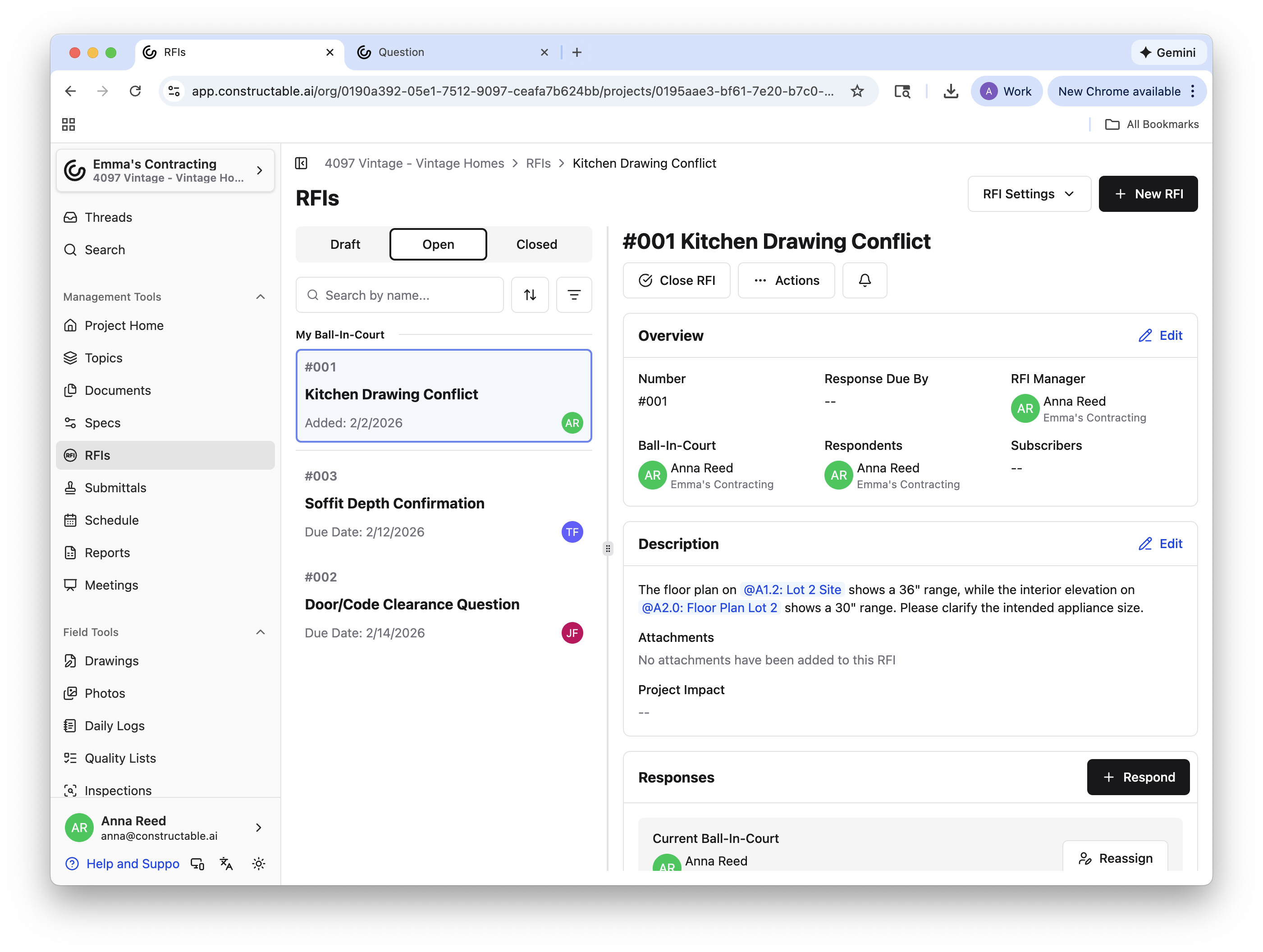1263x952 pixels.
Task: Reload the page in Chrome
Action: pyautogui.click(x=135, y=92)
